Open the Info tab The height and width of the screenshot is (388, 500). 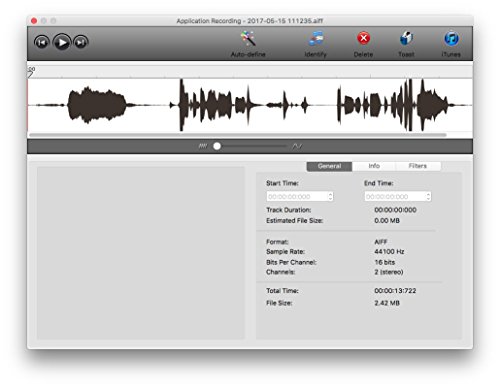374,166
